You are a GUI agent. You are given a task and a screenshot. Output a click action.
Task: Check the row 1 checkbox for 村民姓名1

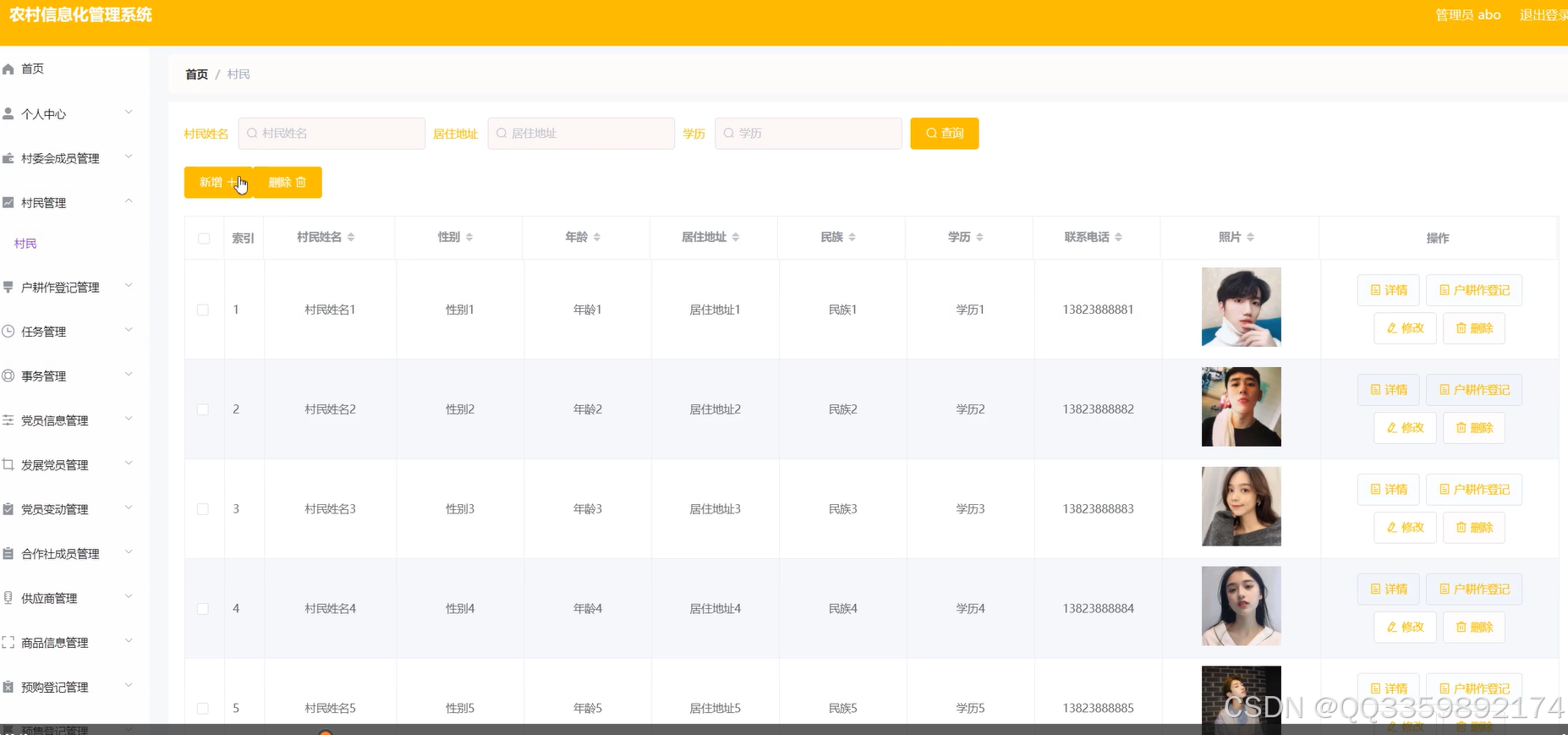[x=203, y=310]
